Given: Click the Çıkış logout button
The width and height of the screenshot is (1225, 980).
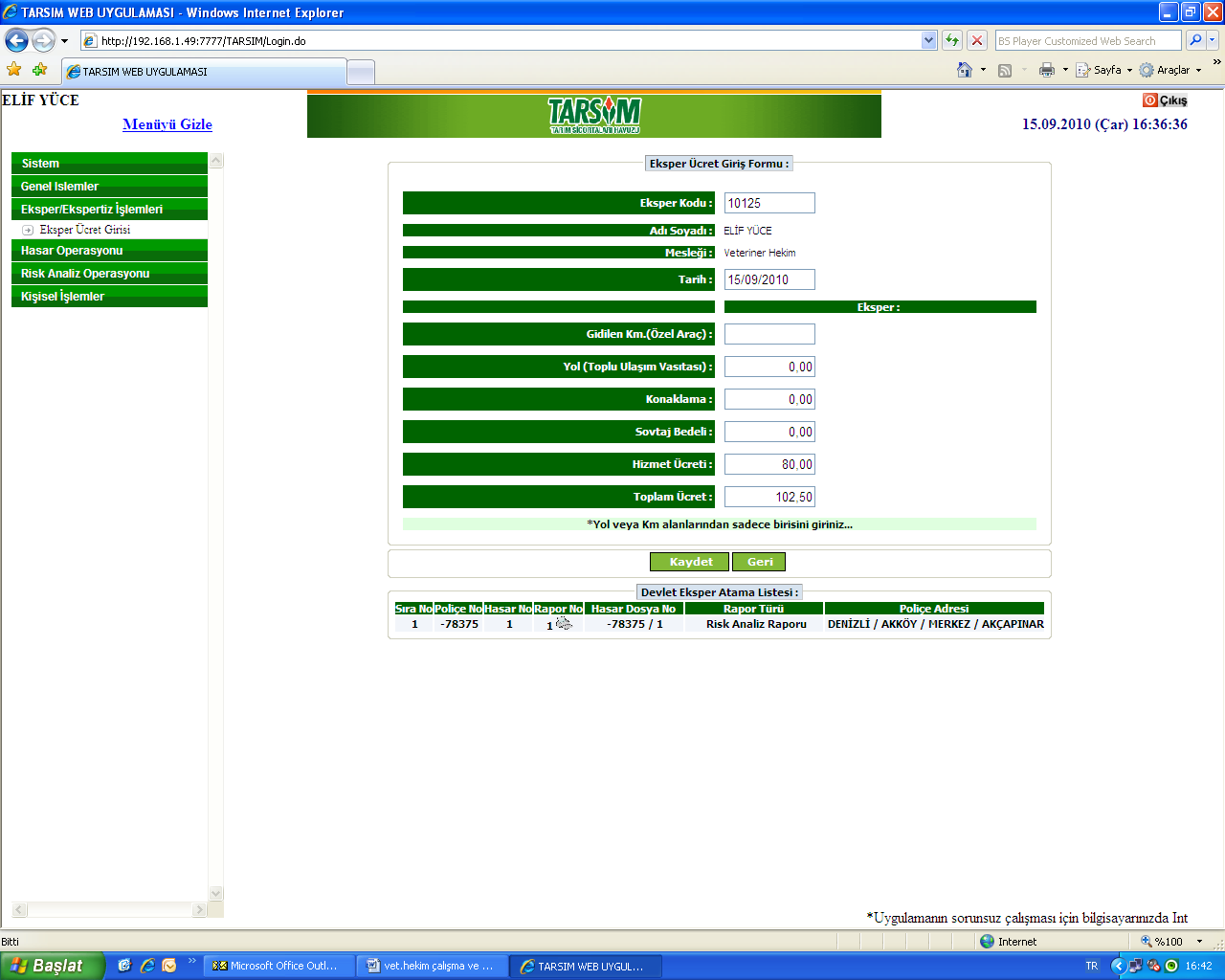Looking at the screenshot, I should pyautogui.click(x=1165, y=100).
